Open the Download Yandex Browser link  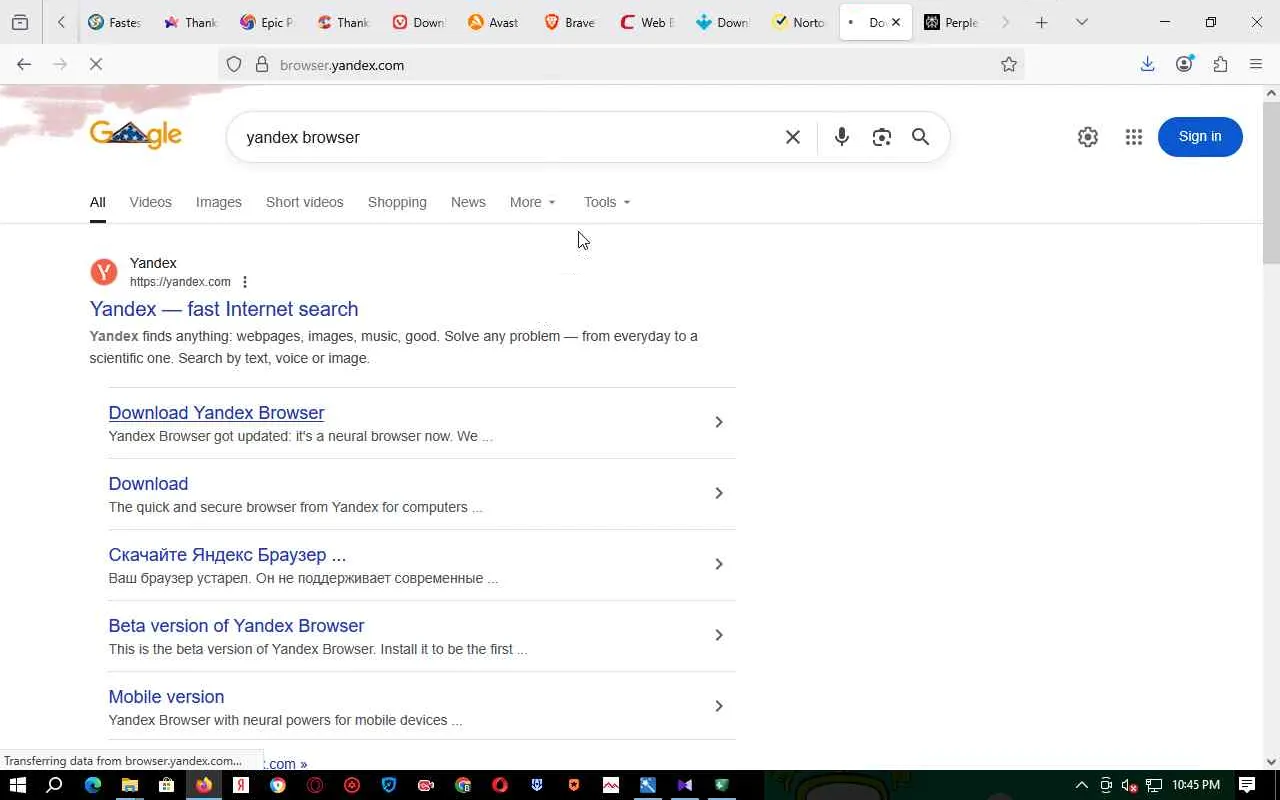point(216,413)
